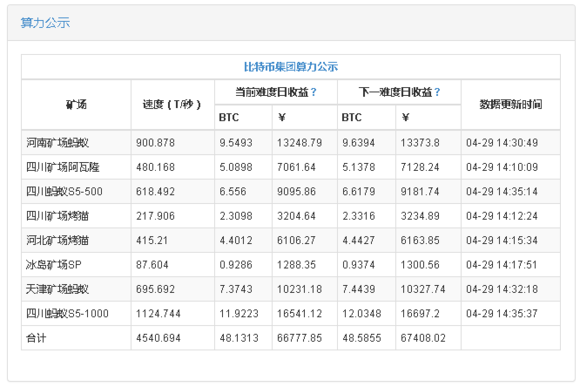Click the timestamp 04-29 14:17:51
Image resolution: width=580 pixels, height=387 pixels.
click(502, 265)
